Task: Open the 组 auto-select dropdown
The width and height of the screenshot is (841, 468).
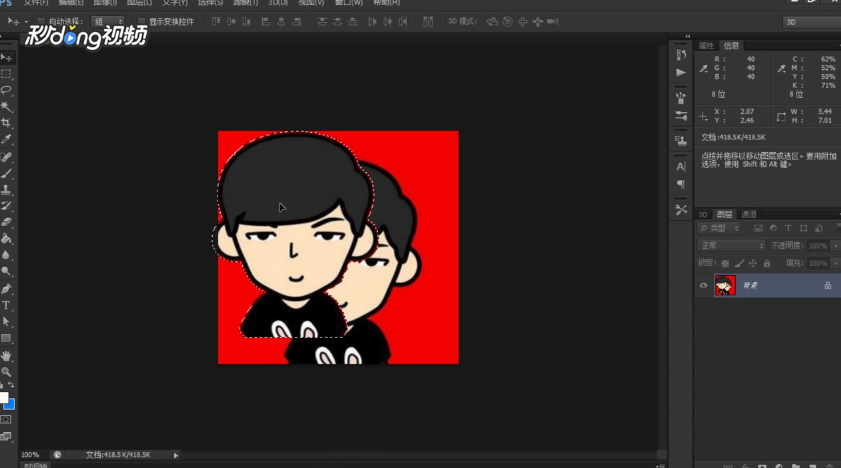Action: tap(107, 21)
